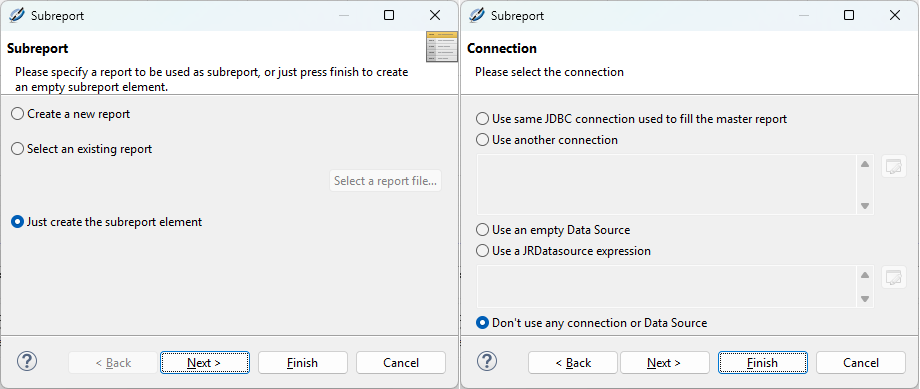Click down arrow of connection expression box
The image size is (920, 389).
pyautogui.click(x=865, y=206)
